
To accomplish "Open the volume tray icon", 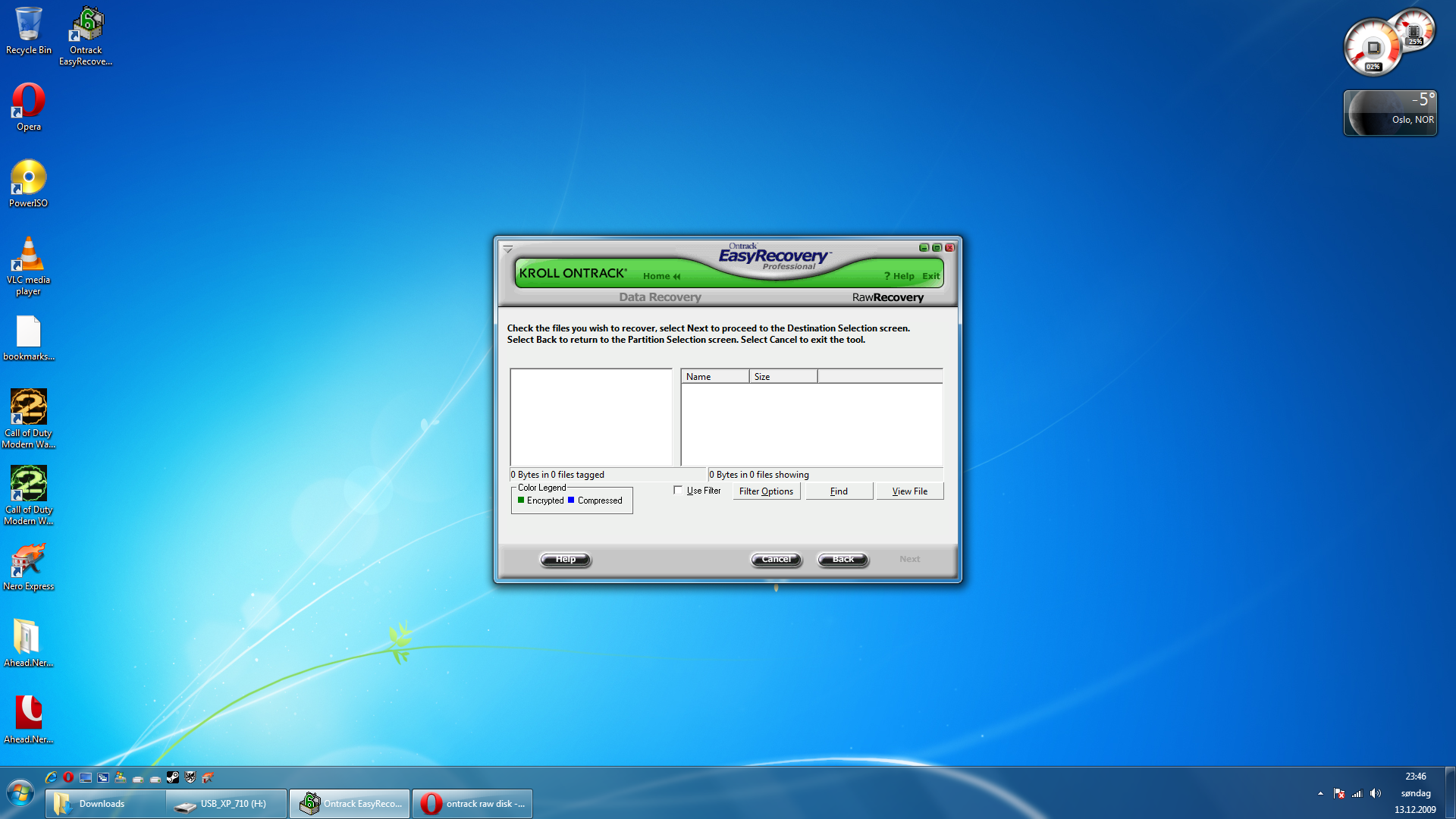I will (x=1376, y=793).
